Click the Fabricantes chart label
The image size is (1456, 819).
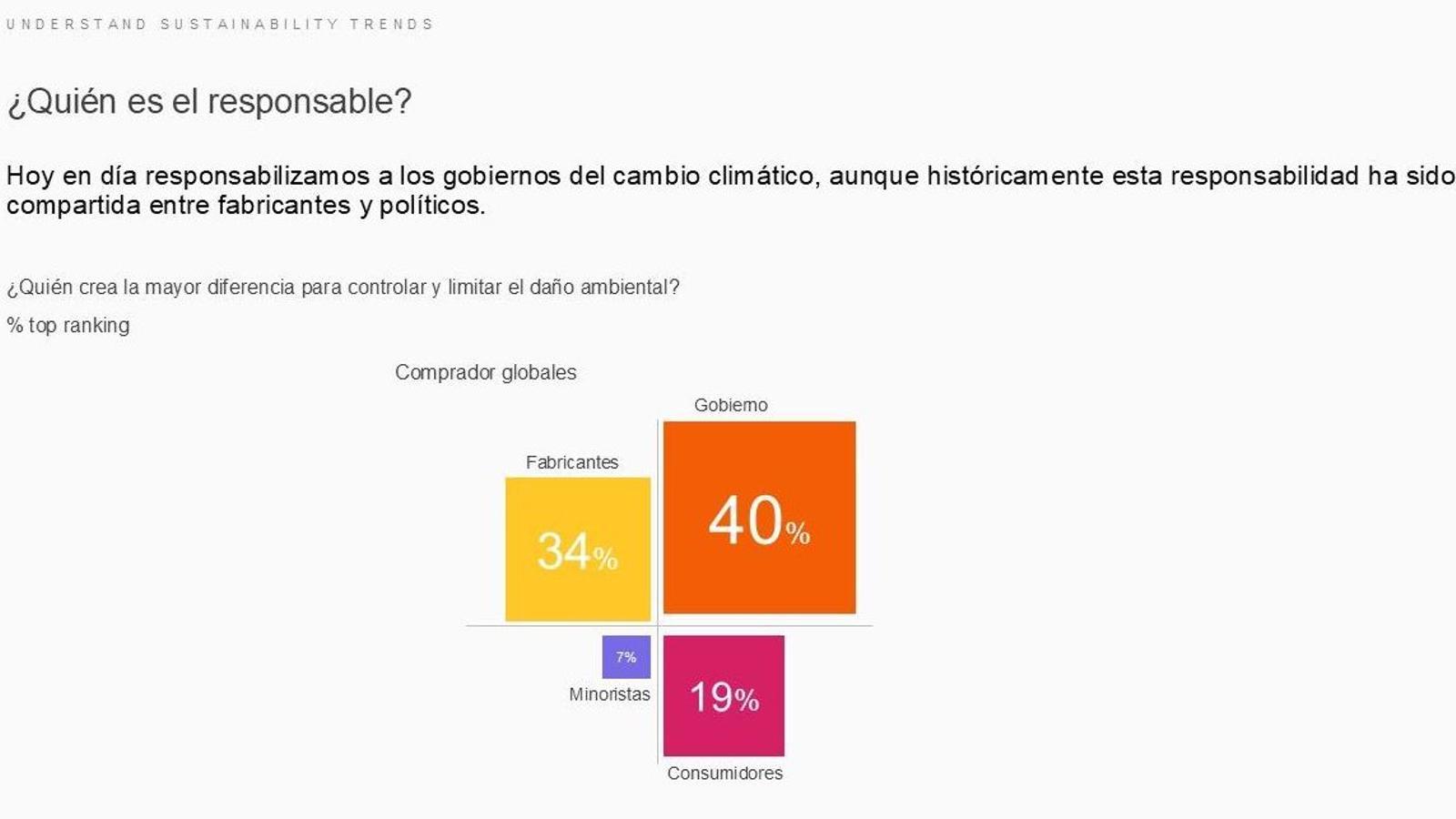(x=571, y=462)
